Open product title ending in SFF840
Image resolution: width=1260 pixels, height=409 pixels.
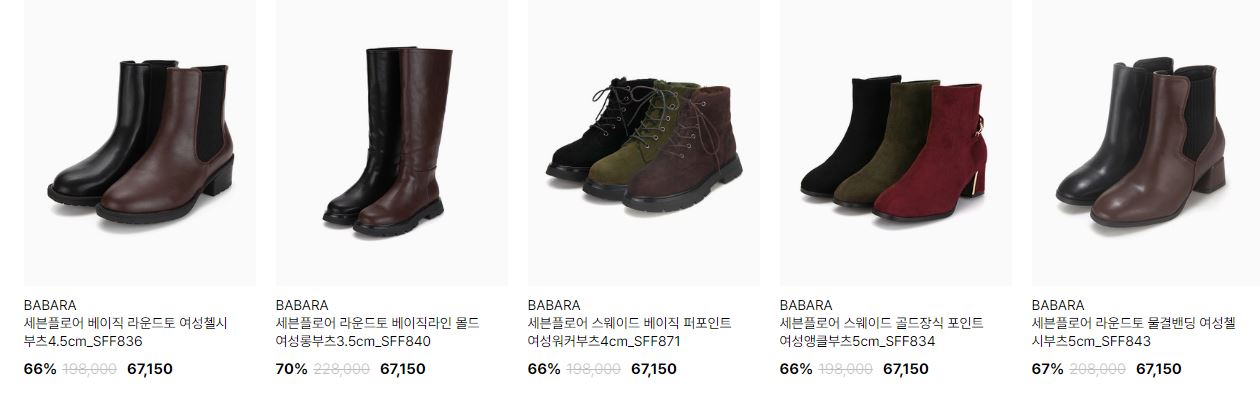click(x=378, y=332)
